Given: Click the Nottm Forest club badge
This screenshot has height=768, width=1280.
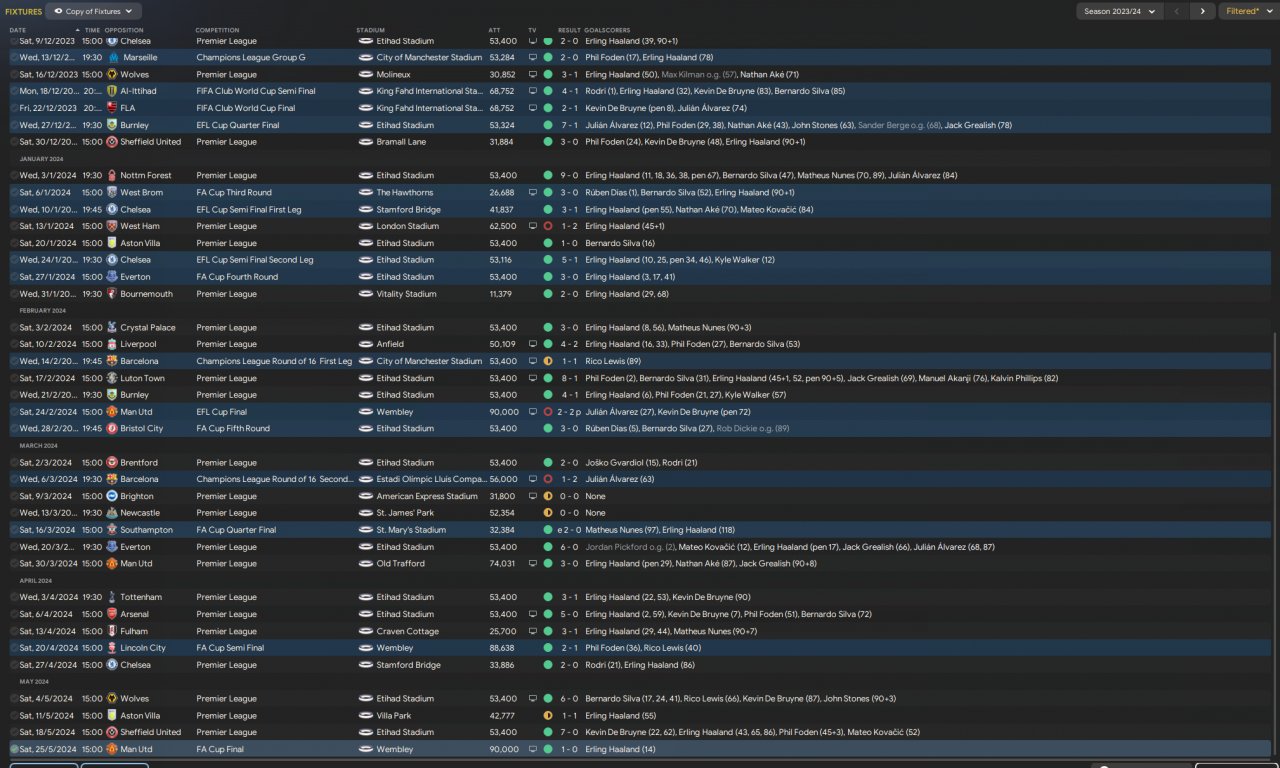Looking at the screenshot, I should click(112, 176).
